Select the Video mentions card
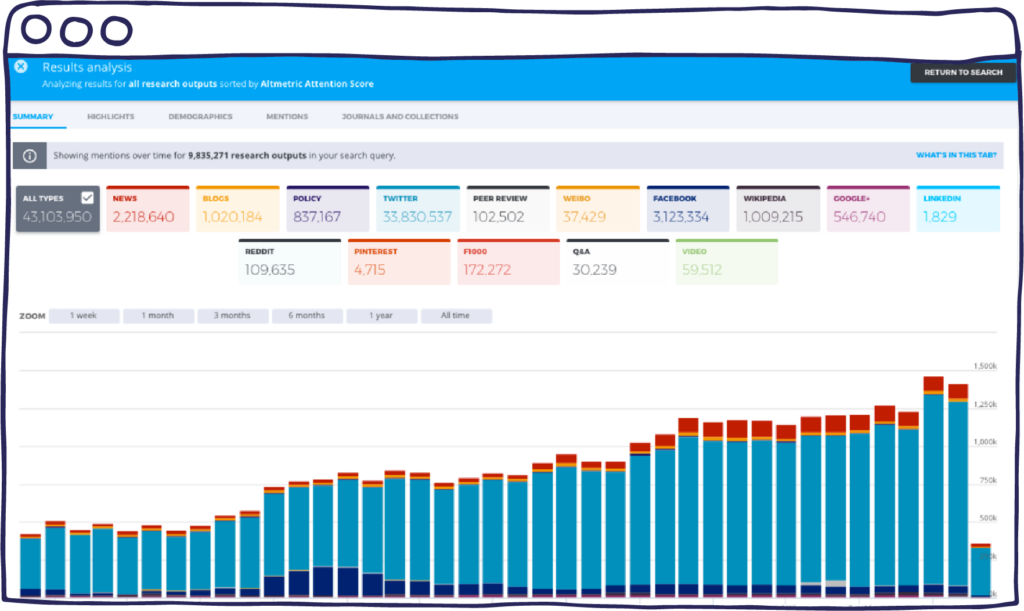Image resolution: width=1024 pixels, height=611 pixels. pos(727,262)
